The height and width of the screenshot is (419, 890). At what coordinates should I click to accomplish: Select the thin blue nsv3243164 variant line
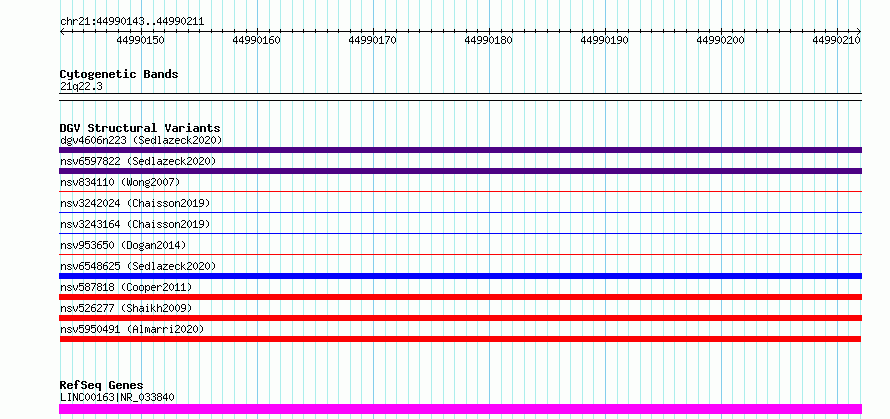[460, 234]
